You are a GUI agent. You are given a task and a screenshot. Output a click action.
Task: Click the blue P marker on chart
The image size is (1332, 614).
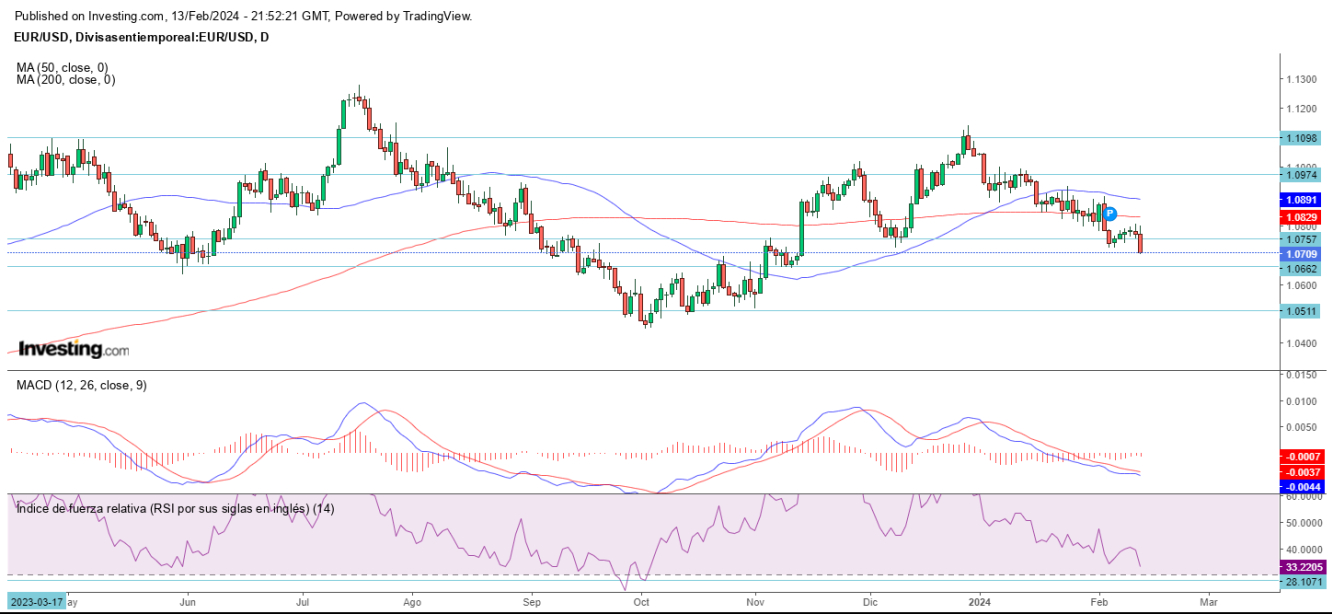[x=1109, y=213]
